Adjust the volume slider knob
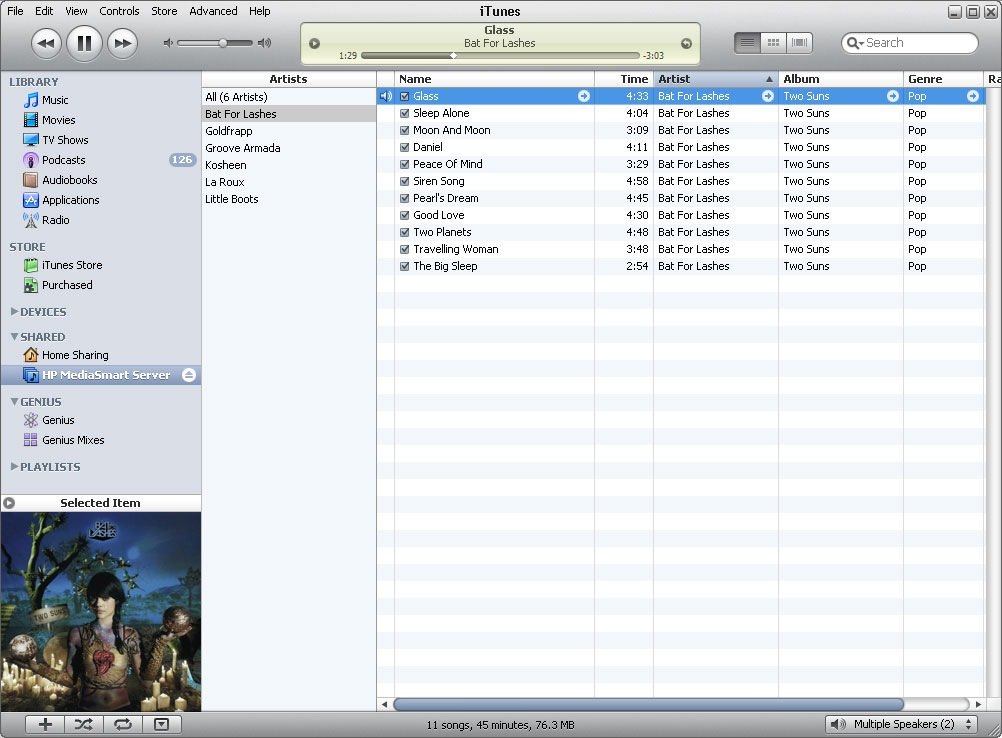The width and height of the screenshot is (1002, 738). coord(223,43)
